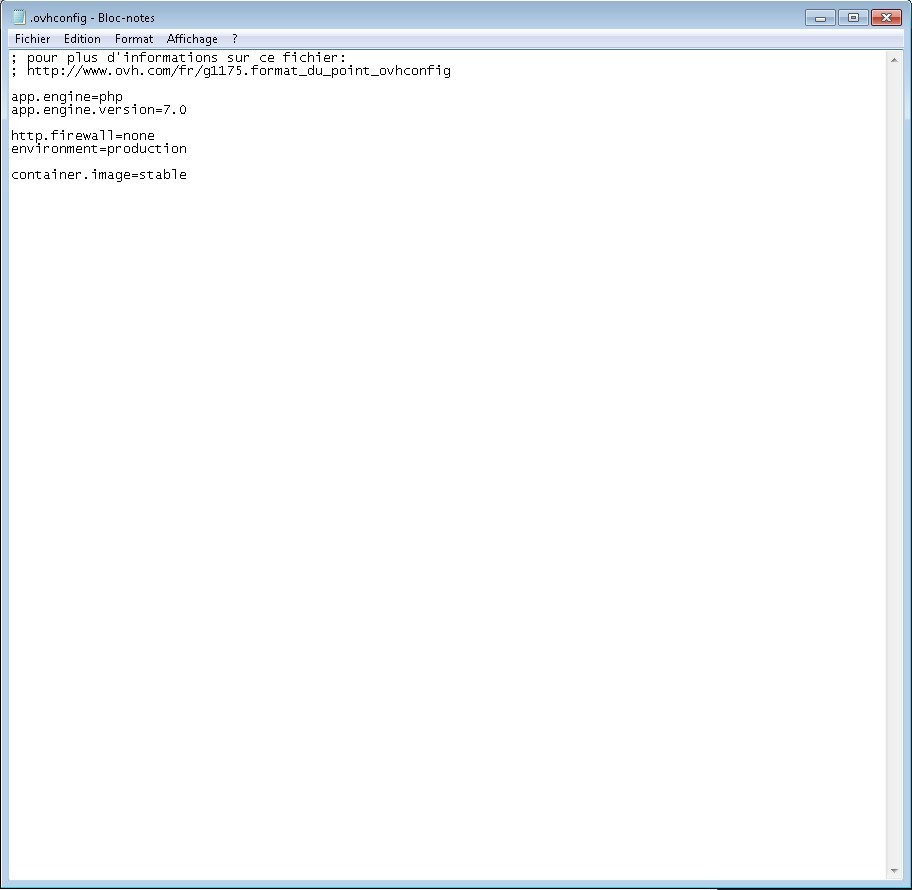The height and width of the screenshot is (890, 912).
Task: Click the scrollbar up arrow
Action: point(894,60)
